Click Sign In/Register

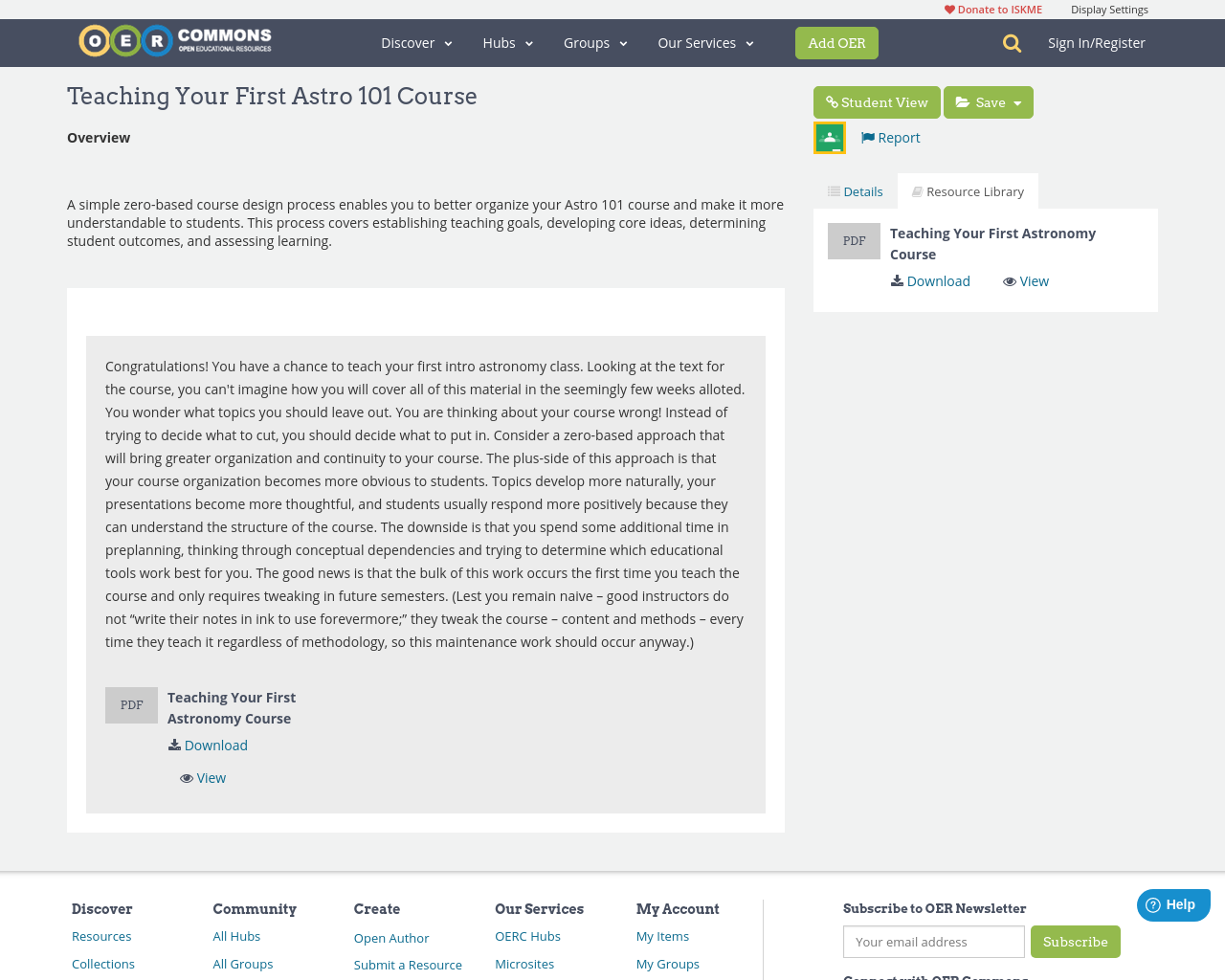(1097, 43)
